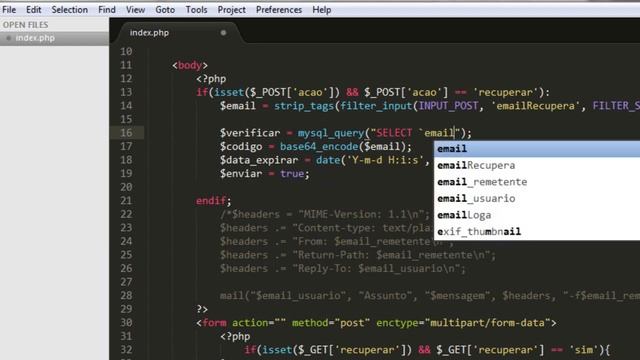This screenshot has height=360, width=640.
Task: Click base64_encode on line 17
Action: pos(319,146)
